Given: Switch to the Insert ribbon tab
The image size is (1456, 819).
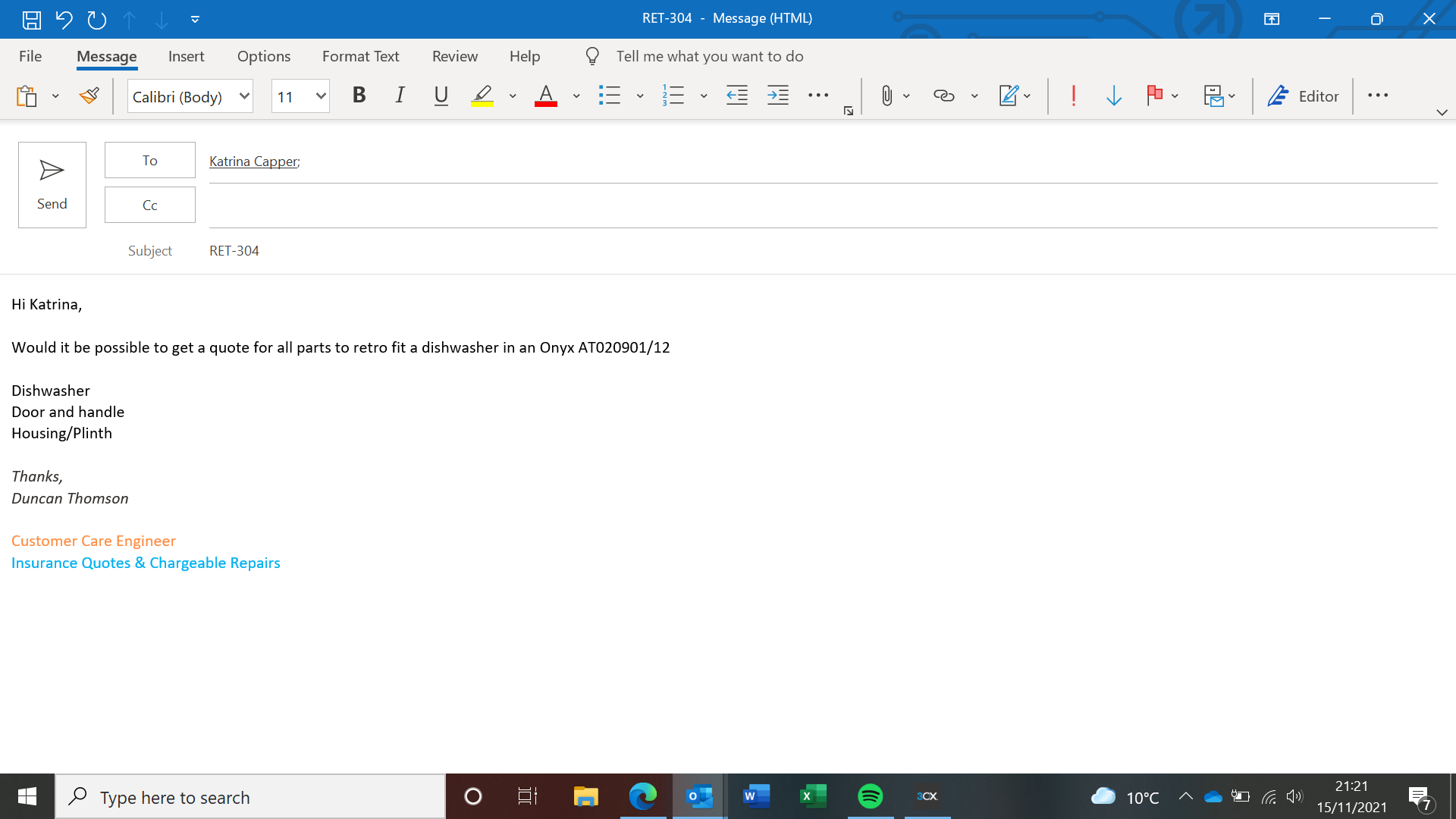Looking at the screenshot, I should click(186, 56).
